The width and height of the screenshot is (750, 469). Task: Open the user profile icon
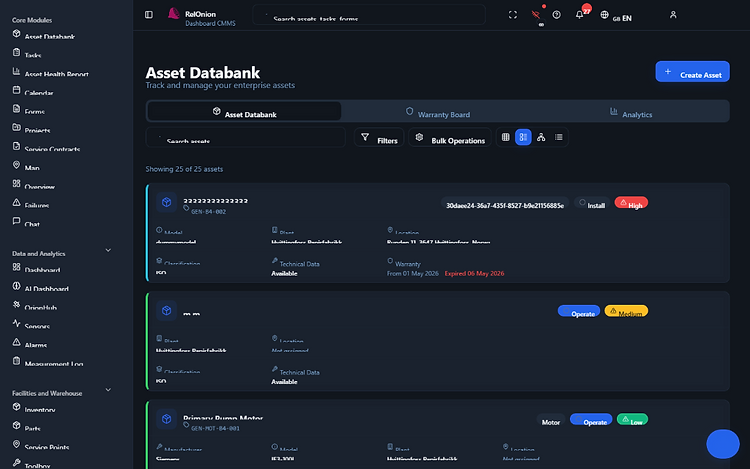[x=673, y=15]
